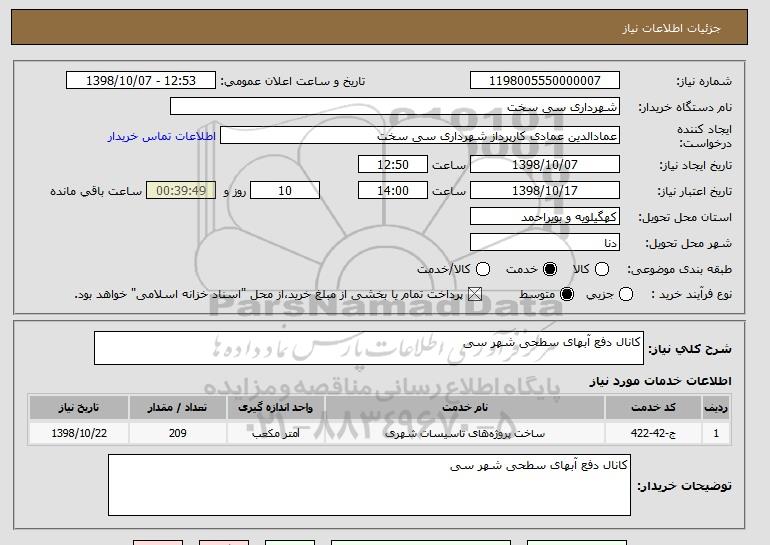Click the service code cell ج-42-422
The width and height of the screenshot is (770, 545).
pos(653,433)
